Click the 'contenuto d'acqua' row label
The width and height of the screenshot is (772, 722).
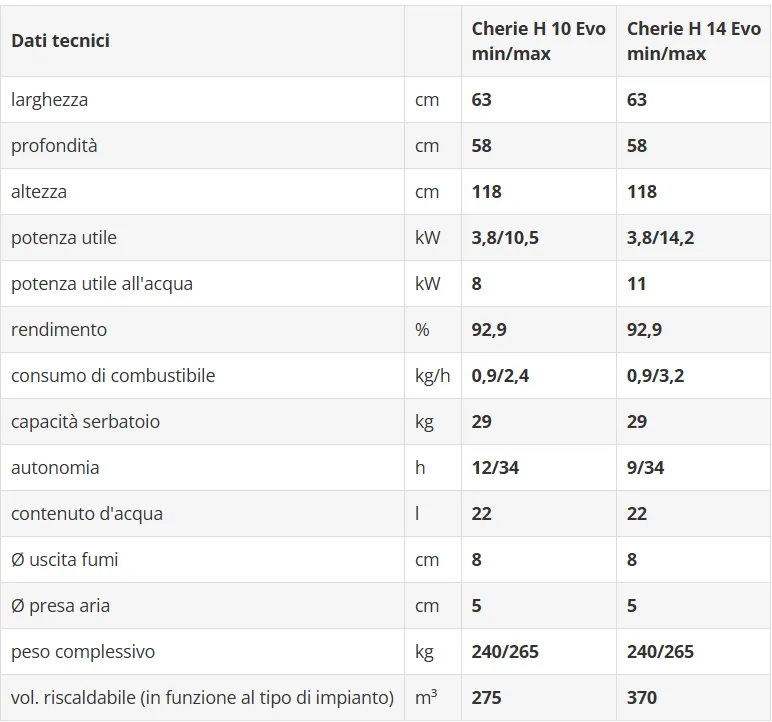(x=87, y=514)
